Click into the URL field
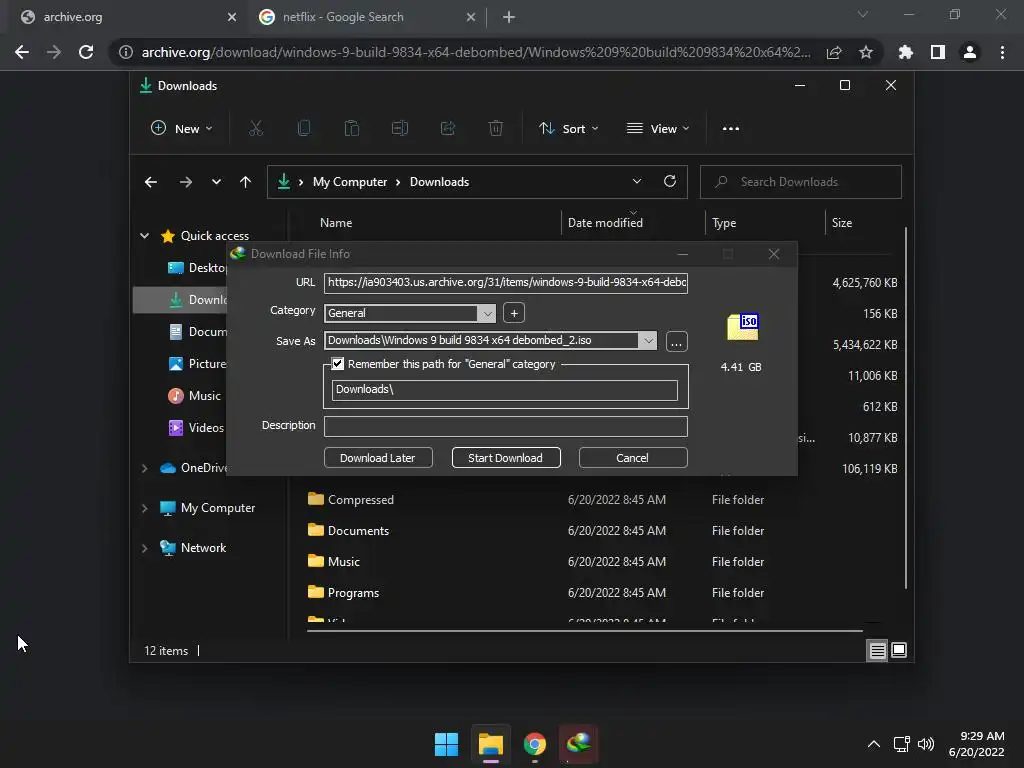1024x768 pixels. point(505,283)
